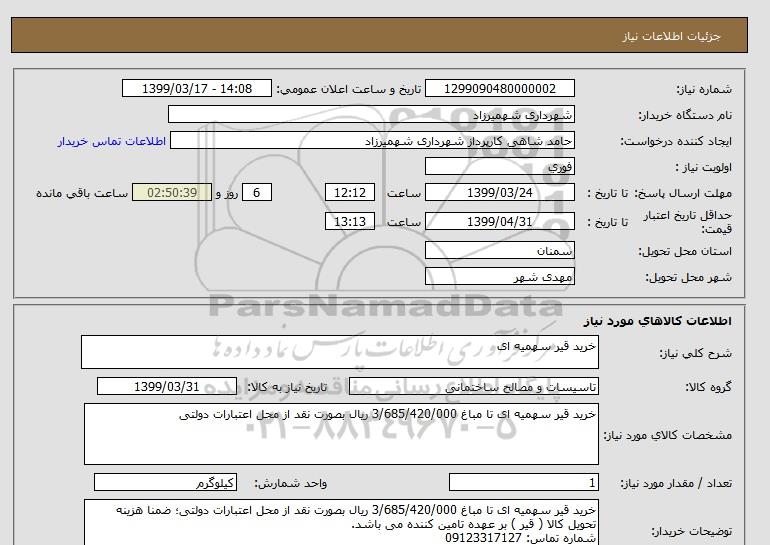Click the label واحد شمارش
The height and width of the screenshot is (545, 770).
[290, 483]
